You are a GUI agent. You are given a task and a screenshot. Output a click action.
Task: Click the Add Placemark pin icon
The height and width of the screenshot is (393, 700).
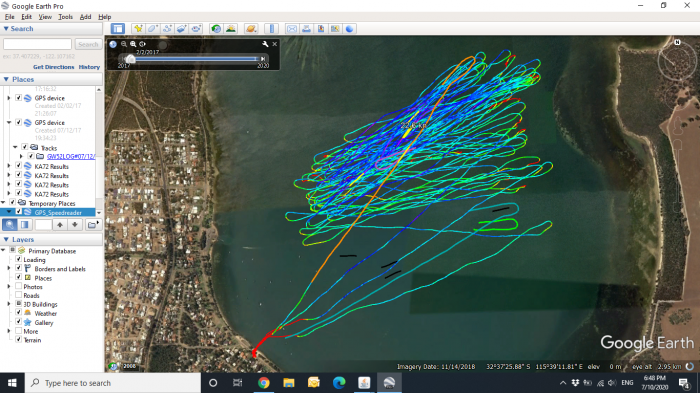coord(138,29)
